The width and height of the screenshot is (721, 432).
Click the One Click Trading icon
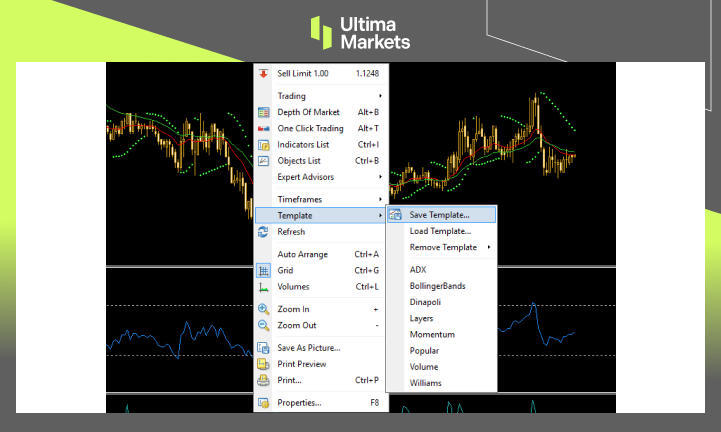[263, 128]
